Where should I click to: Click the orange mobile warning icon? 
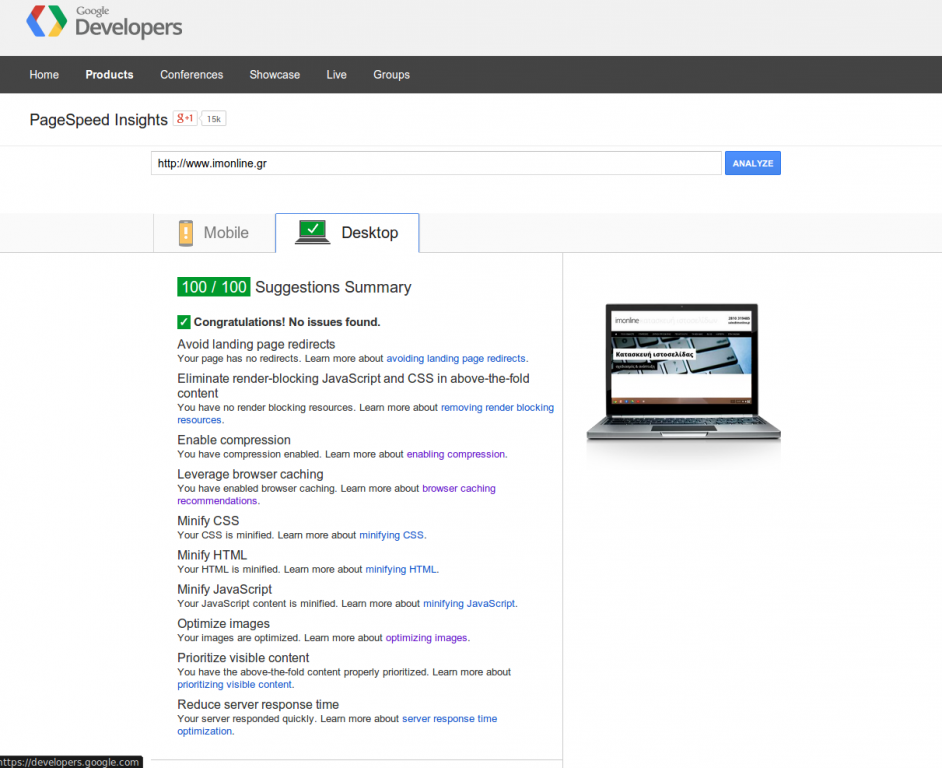point(186,233)
